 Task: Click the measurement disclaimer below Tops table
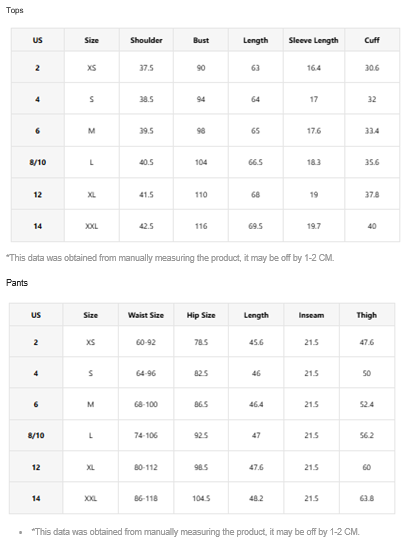pos(170,258)
